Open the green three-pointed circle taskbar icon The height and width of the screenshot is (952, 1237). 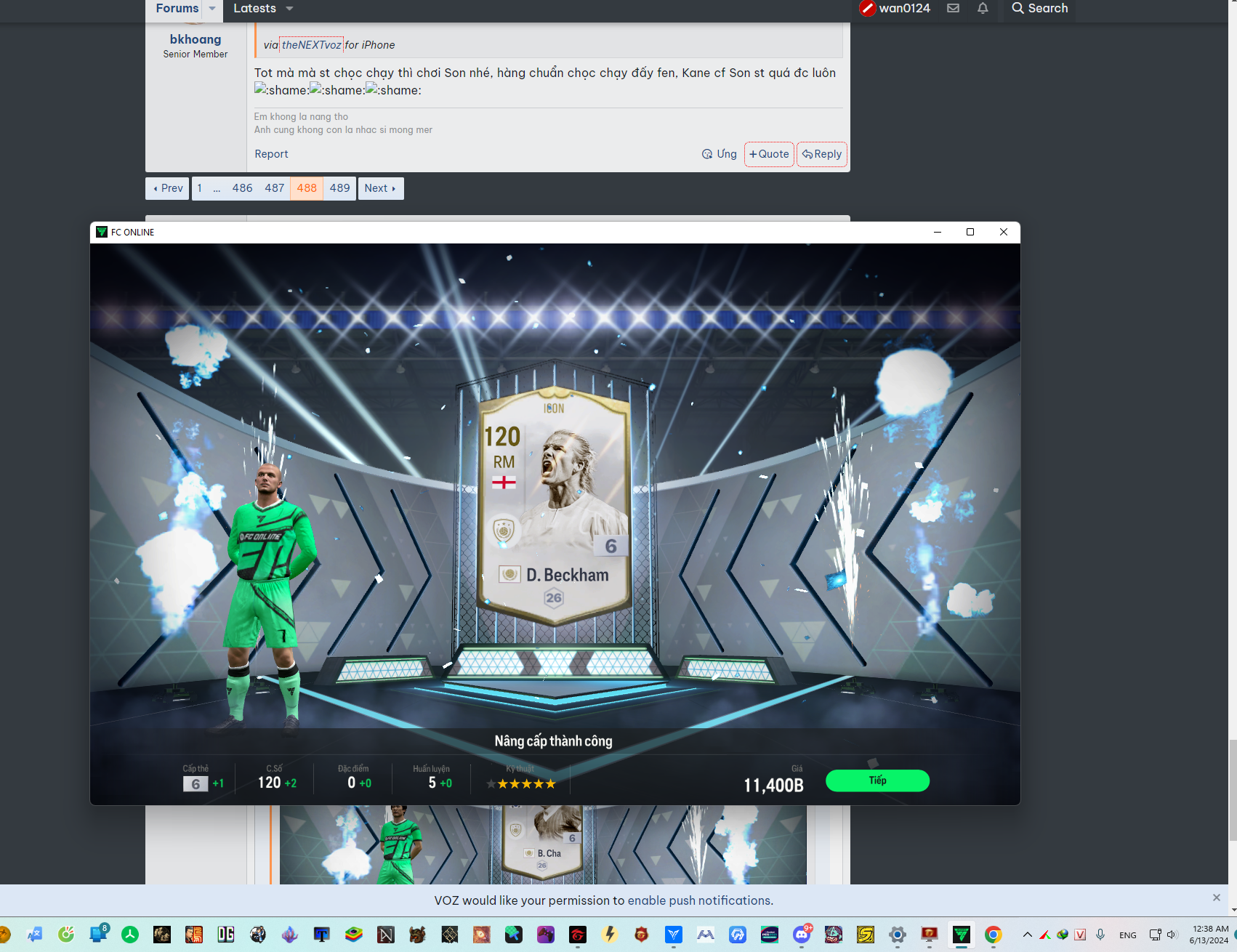[x=130, y=935]
